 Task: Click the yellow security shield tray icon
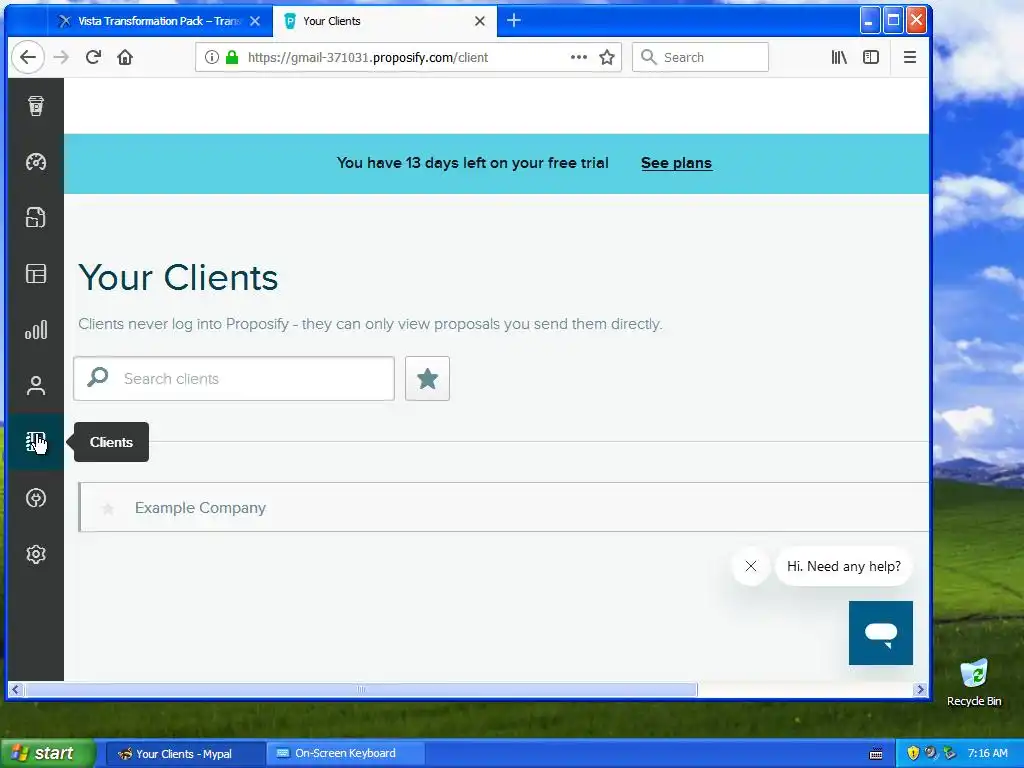coord(913,753)
